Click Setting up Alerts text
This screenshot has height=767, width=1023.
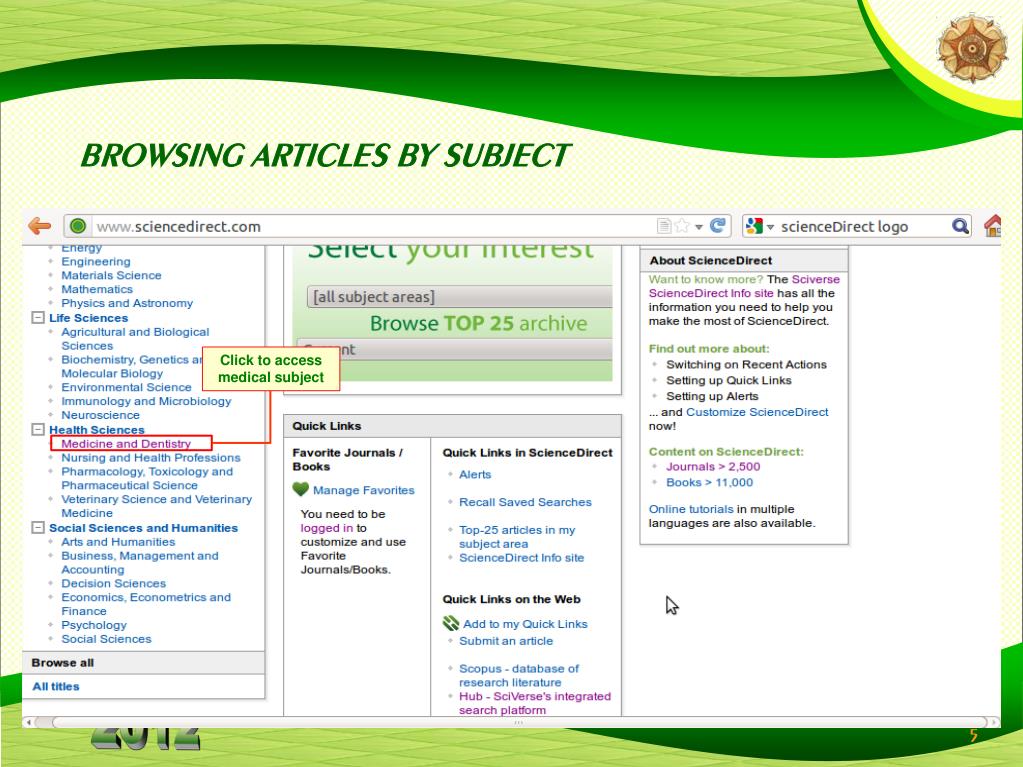pos(712,396)
